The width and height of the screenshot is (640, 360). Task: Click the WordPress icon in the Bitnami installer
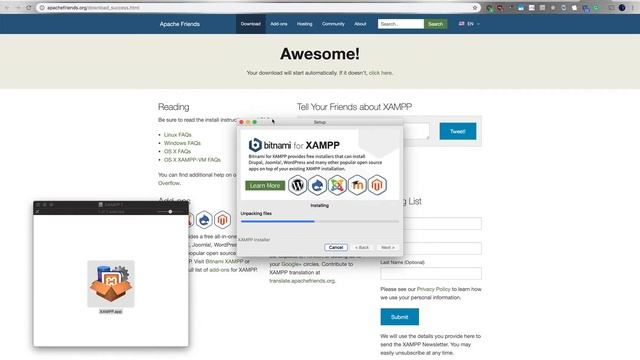298,185
